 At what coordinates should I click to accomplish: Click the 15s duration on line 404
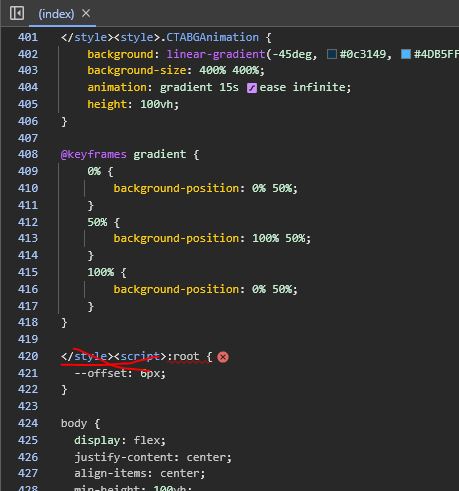click(x=229, y=87)
